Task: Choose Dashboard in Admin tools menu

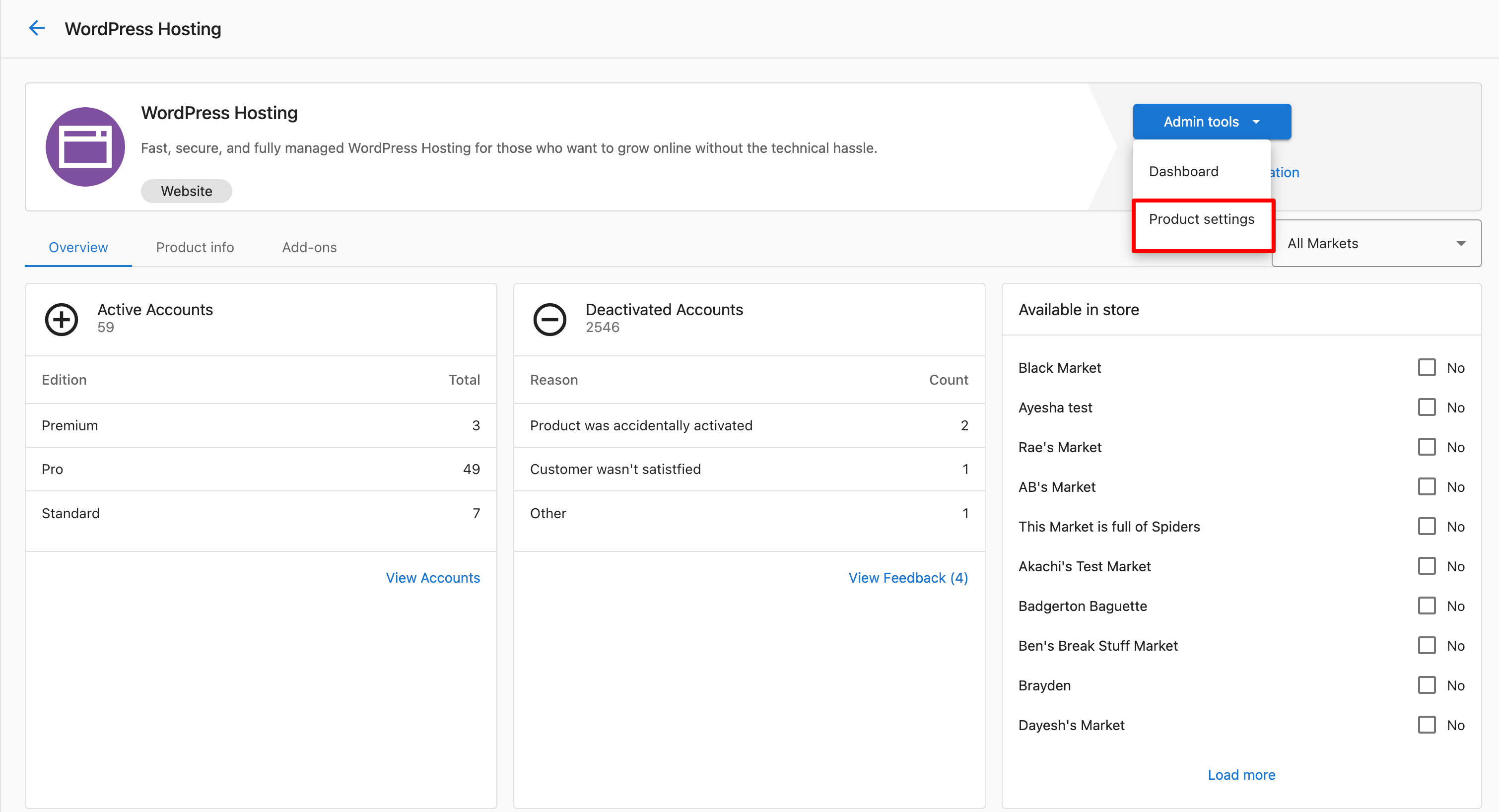Action: pos(1183,172)
